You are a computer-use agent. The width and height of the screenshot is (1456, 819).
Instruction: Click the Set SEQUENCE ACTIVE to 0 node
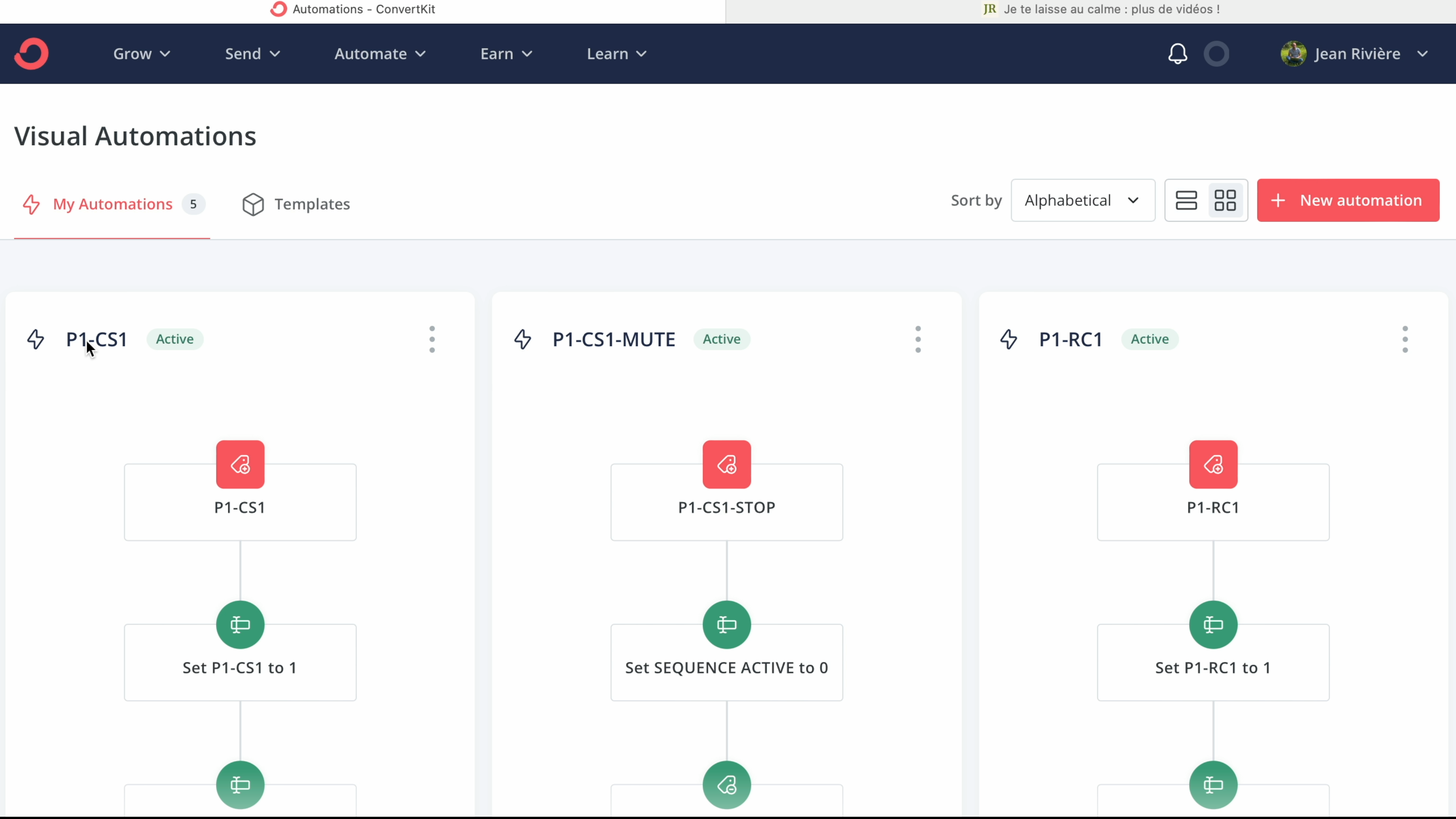pos(726,667)
